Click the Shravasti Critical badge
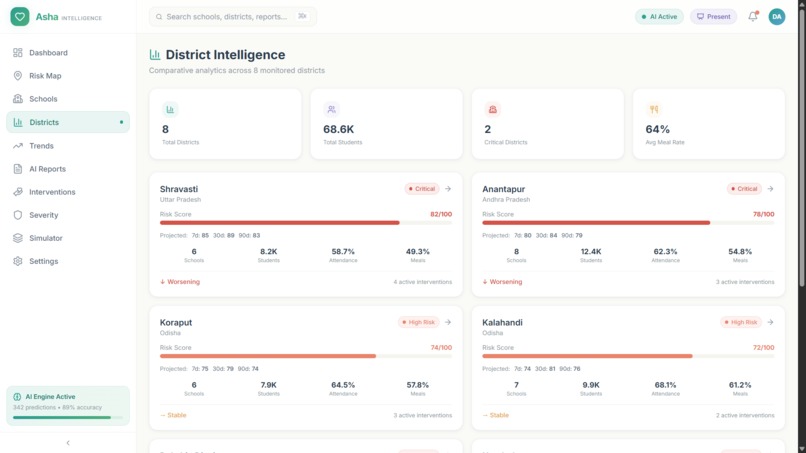Image resolution: width=806 pixels, height=453 pixels. (422, 189)
